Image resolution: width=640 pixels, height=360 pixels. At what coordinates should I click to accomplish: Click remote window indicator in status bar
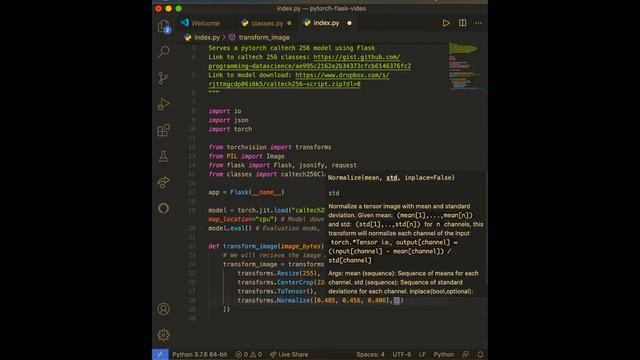click(160, 354)
